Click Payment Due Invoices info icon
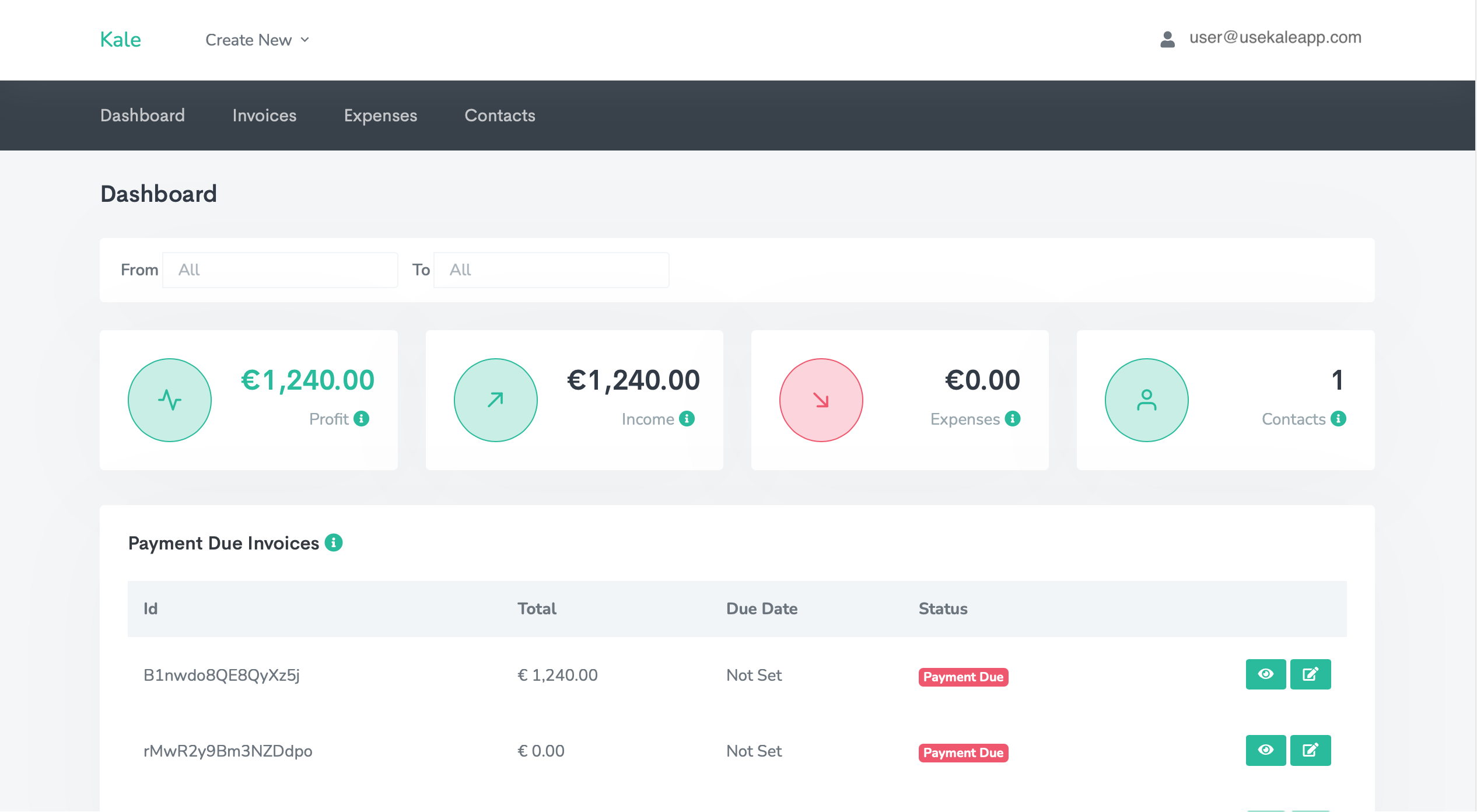This screenshot has height=812, width=1477. (333, 542)
